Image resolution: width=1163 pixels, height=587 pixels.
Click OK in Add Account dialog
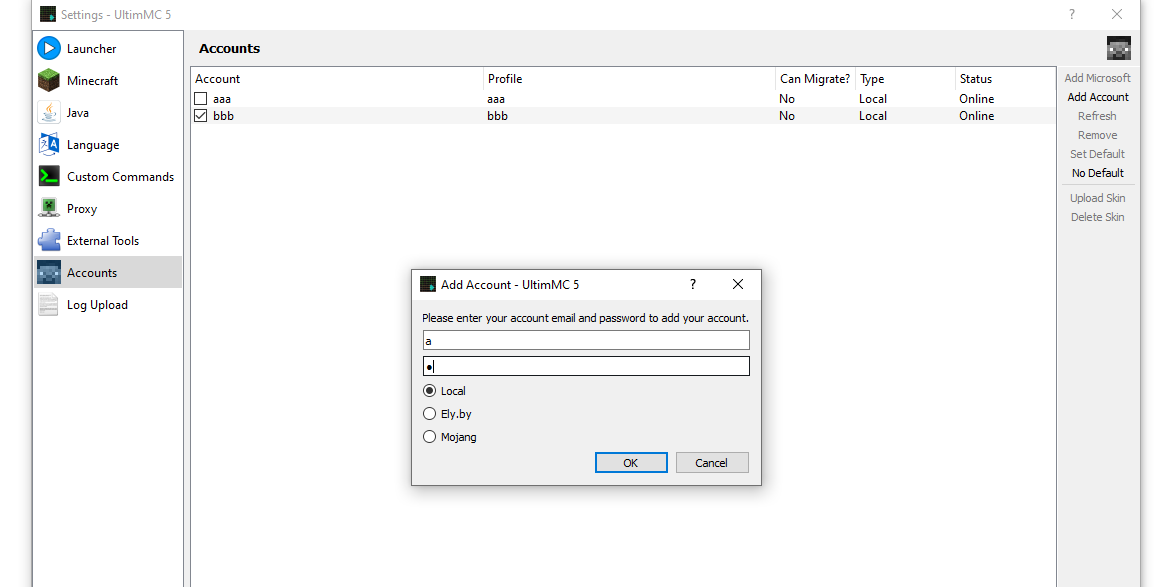(x=631, y=462)
